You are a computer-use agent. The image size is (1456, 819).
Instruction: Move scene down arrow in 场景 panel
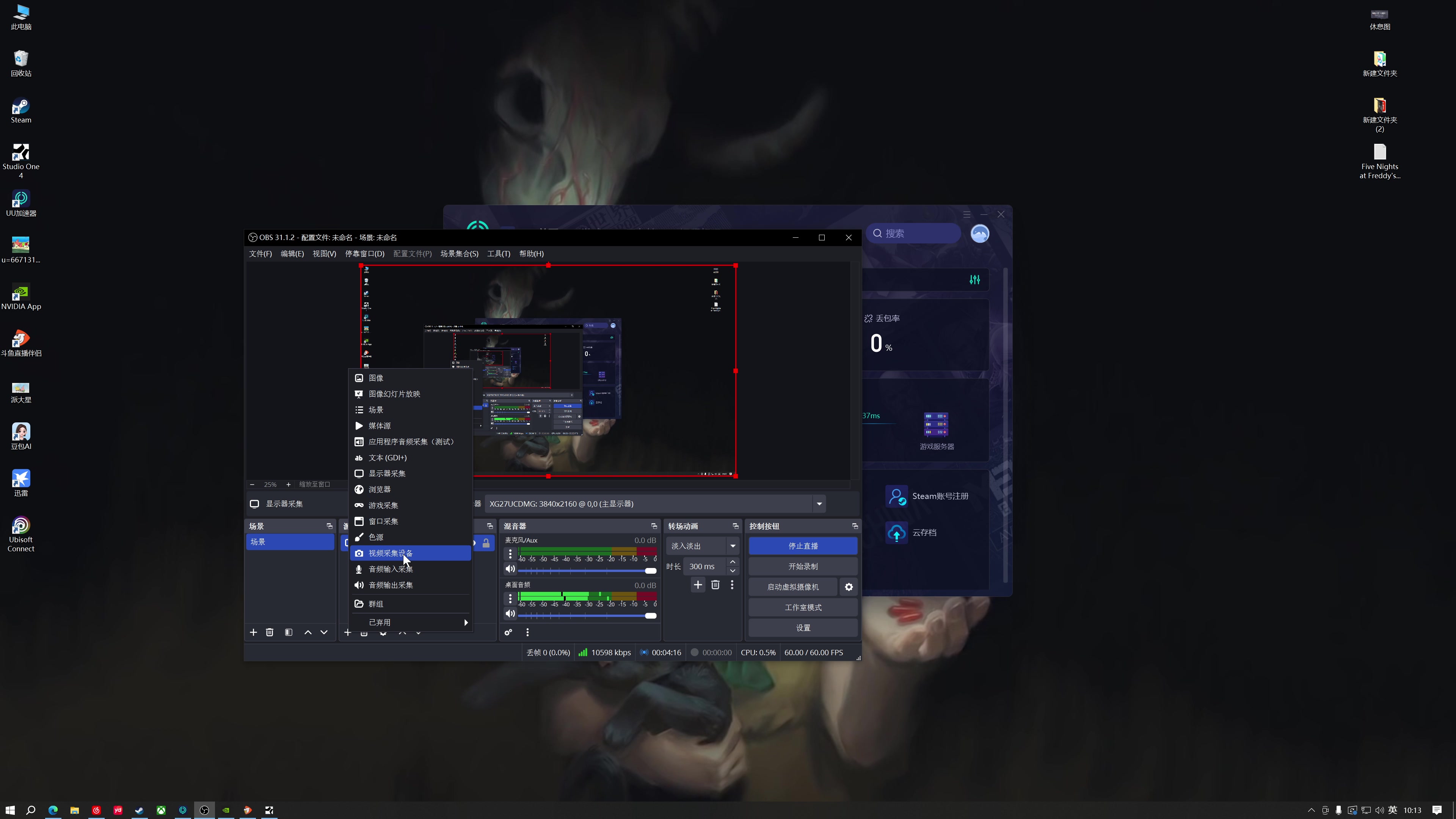(324, 632)
